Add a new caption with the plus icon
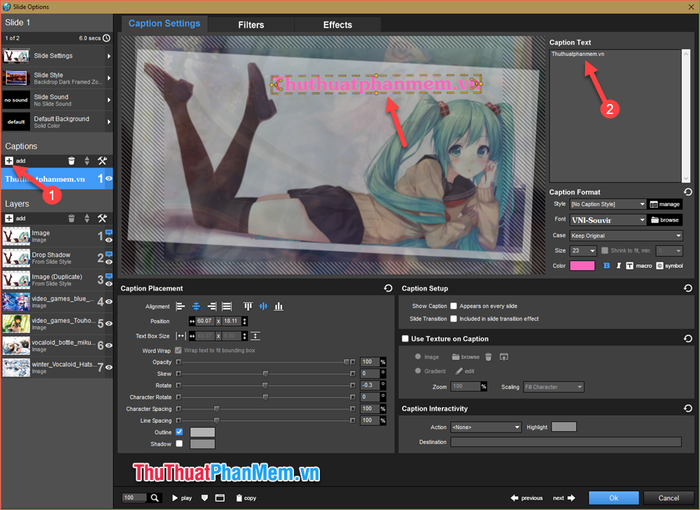Viewport: 700px width, 510px height. [9, 161]
